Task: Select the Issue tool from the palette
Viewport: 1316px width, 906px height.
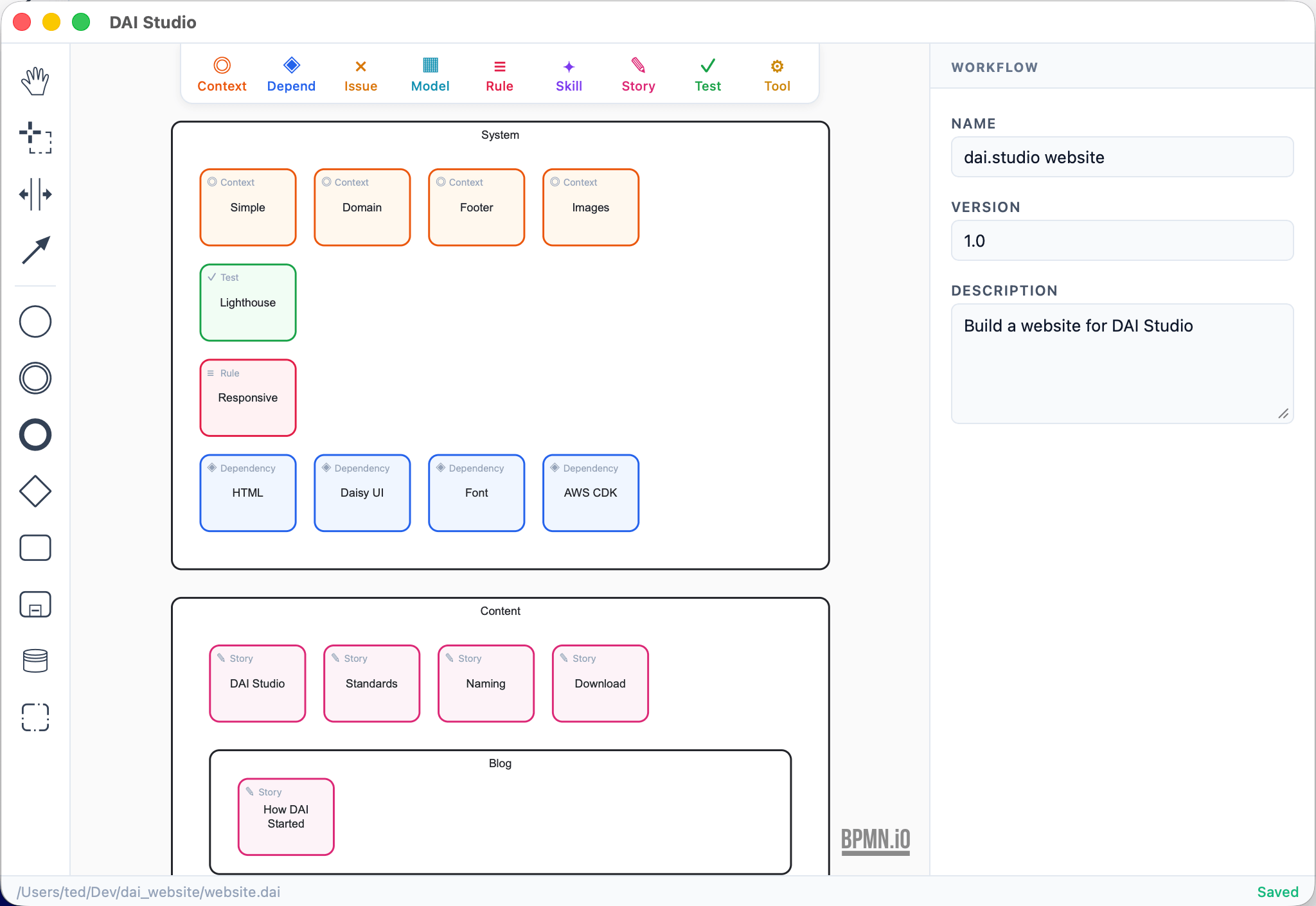Action: tap(360, 73)
